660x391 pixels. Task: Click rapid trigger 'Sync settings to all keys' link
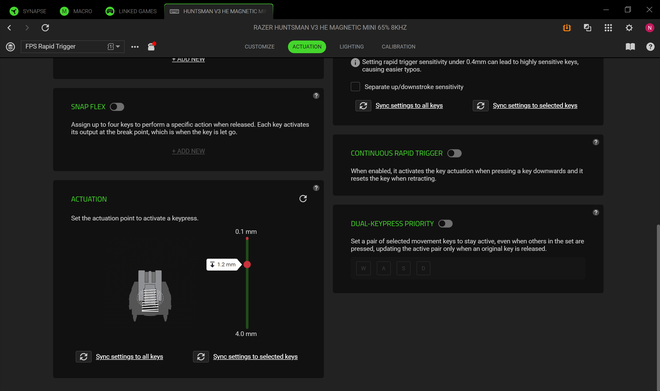click(409, 105)
